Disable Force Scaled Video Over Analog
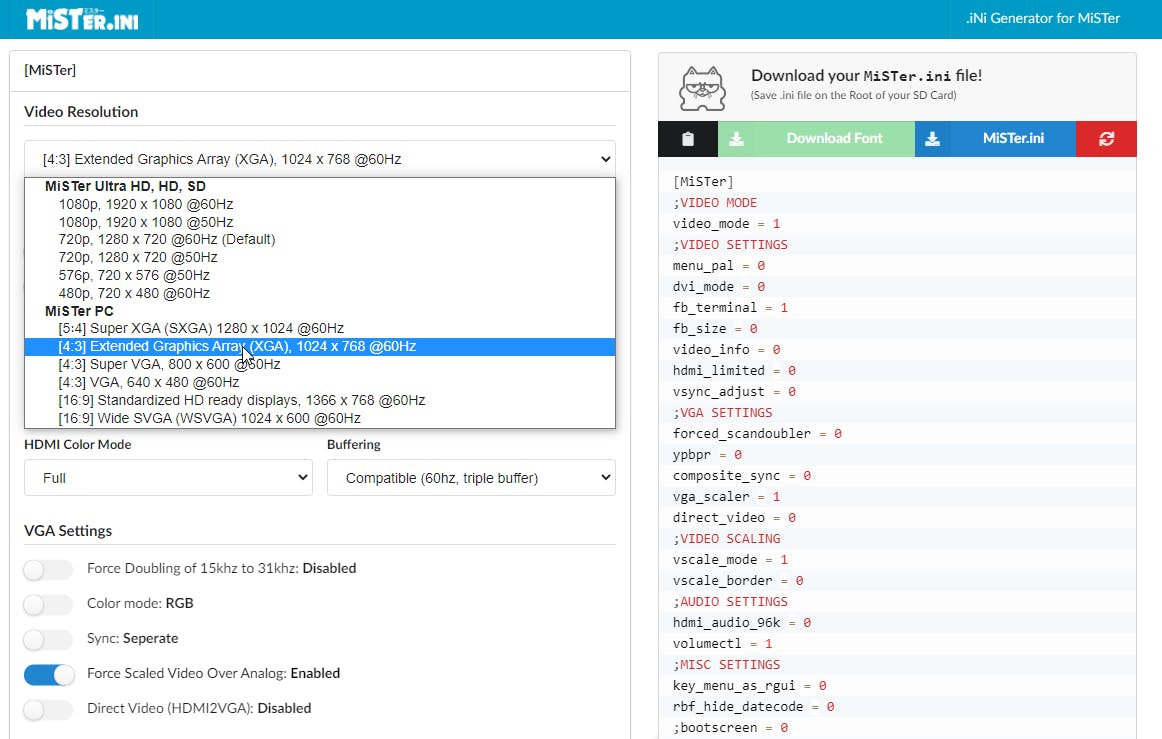 48,674
